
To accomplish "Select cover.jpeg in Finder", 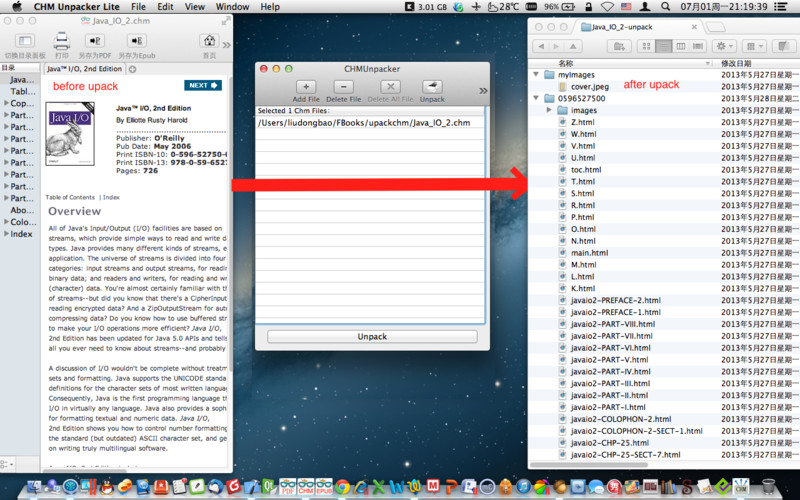I will 589,87.
